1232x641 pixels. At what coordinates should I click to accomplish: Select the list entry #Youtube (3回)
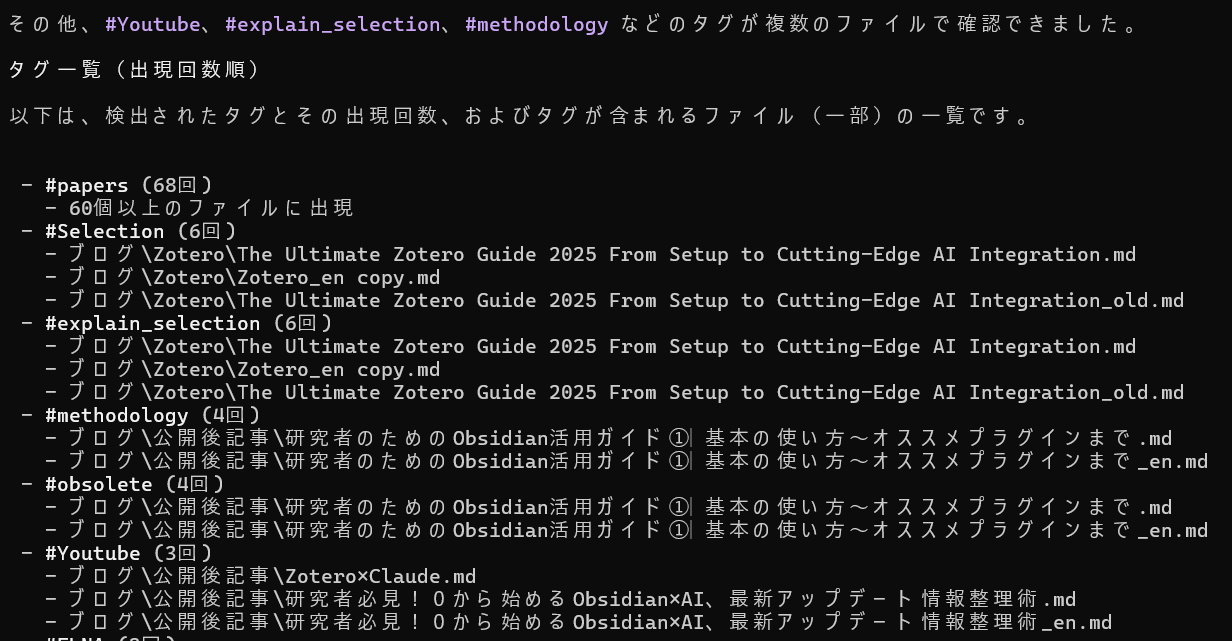[129, 553]
